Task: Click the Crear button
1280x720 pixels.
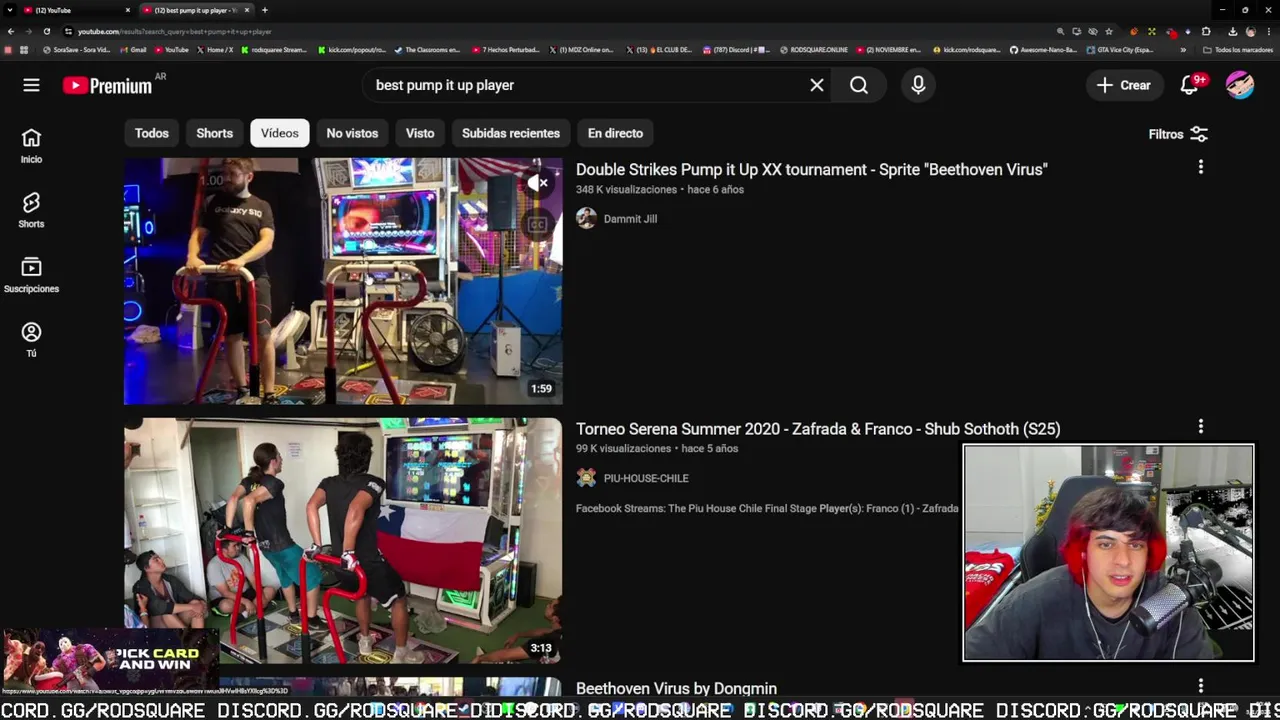Action: coord(1124,85)
